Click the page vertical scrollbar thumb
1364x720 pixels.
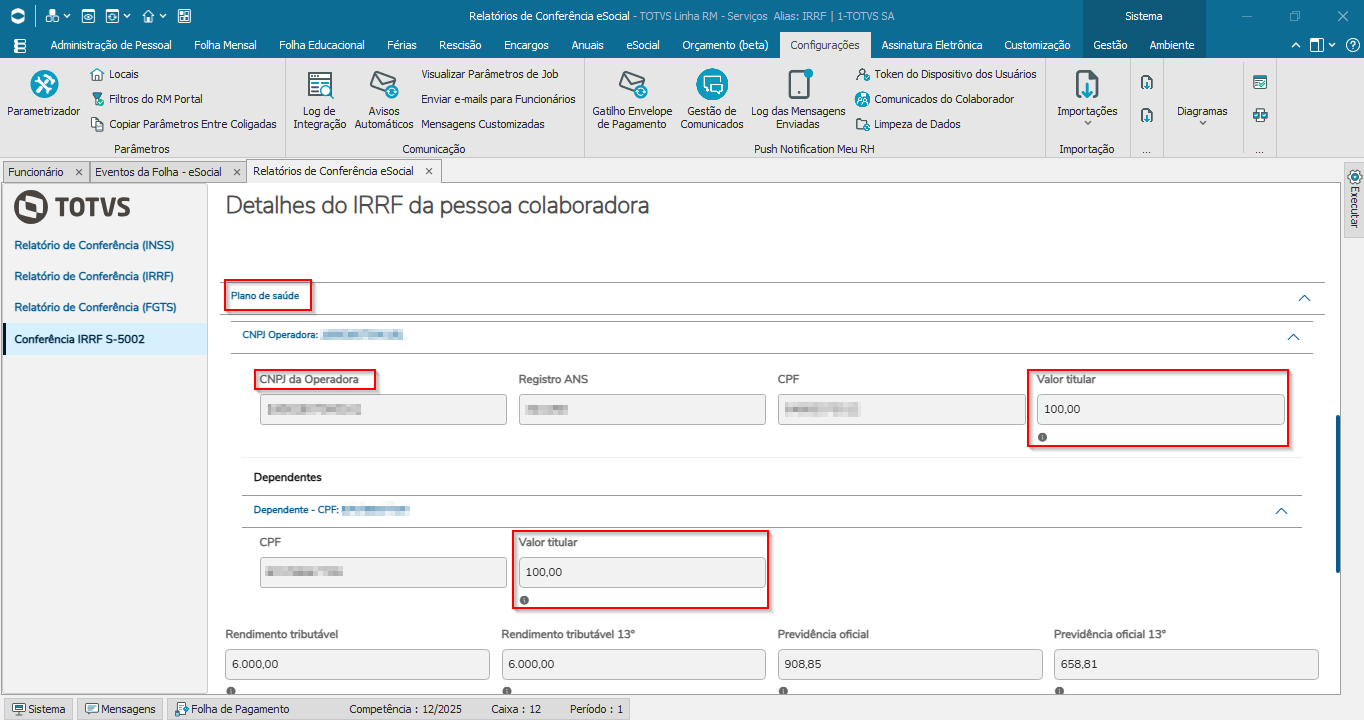point(1337,493)
